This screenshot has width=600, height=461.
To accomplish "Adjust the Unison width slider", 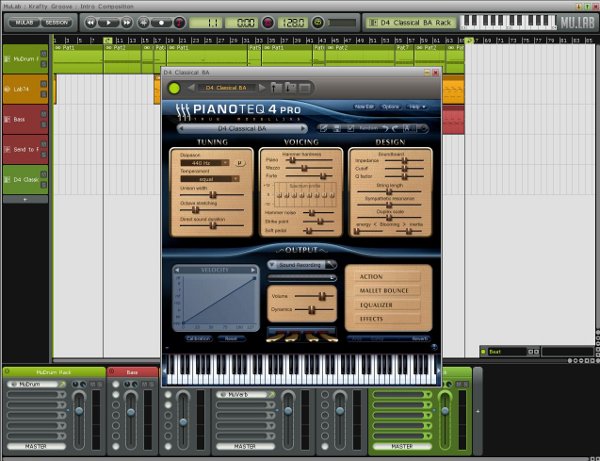I will [212, 195].
